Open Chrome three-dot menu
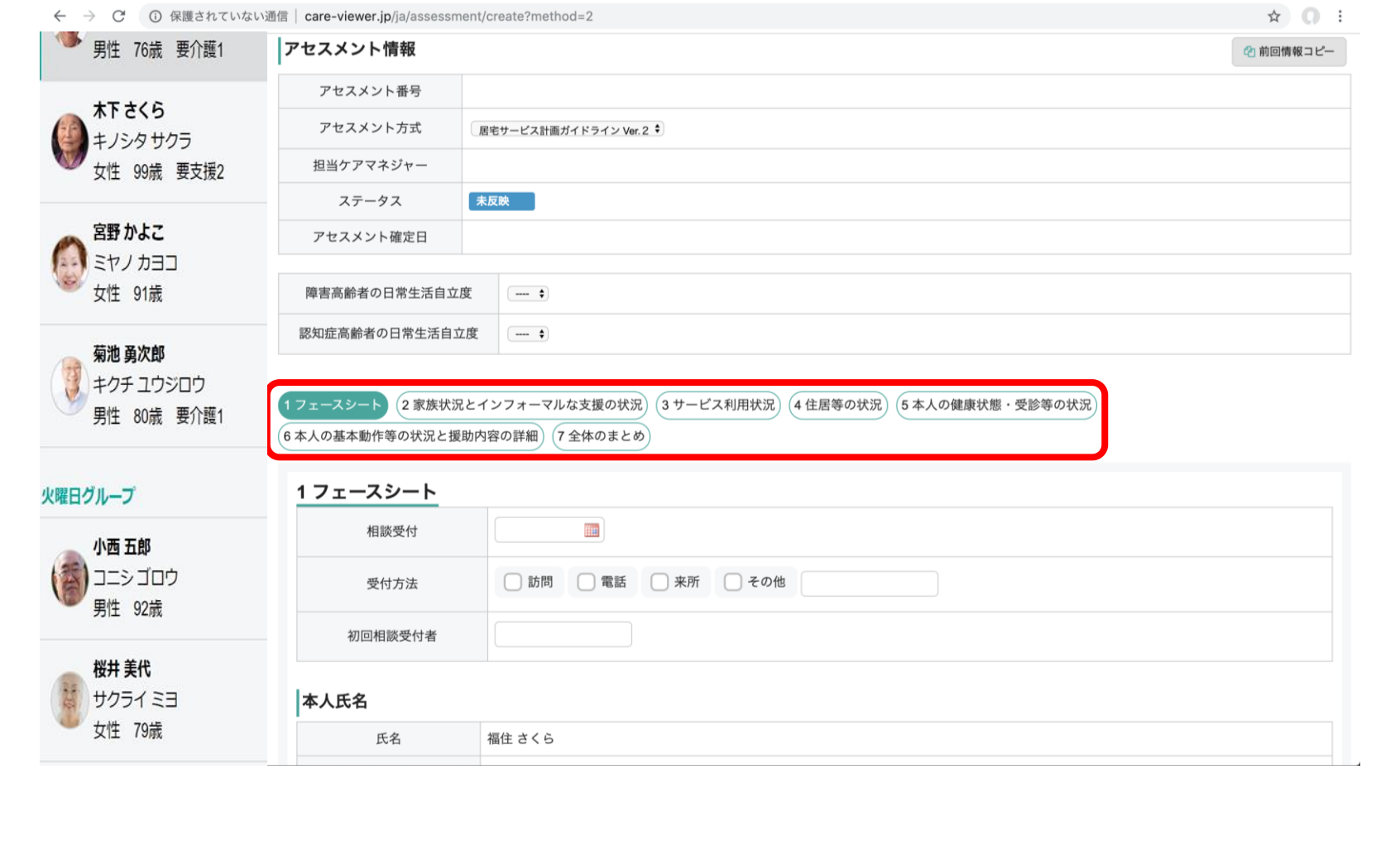 pyautogui.click(x=1340, y=16)
